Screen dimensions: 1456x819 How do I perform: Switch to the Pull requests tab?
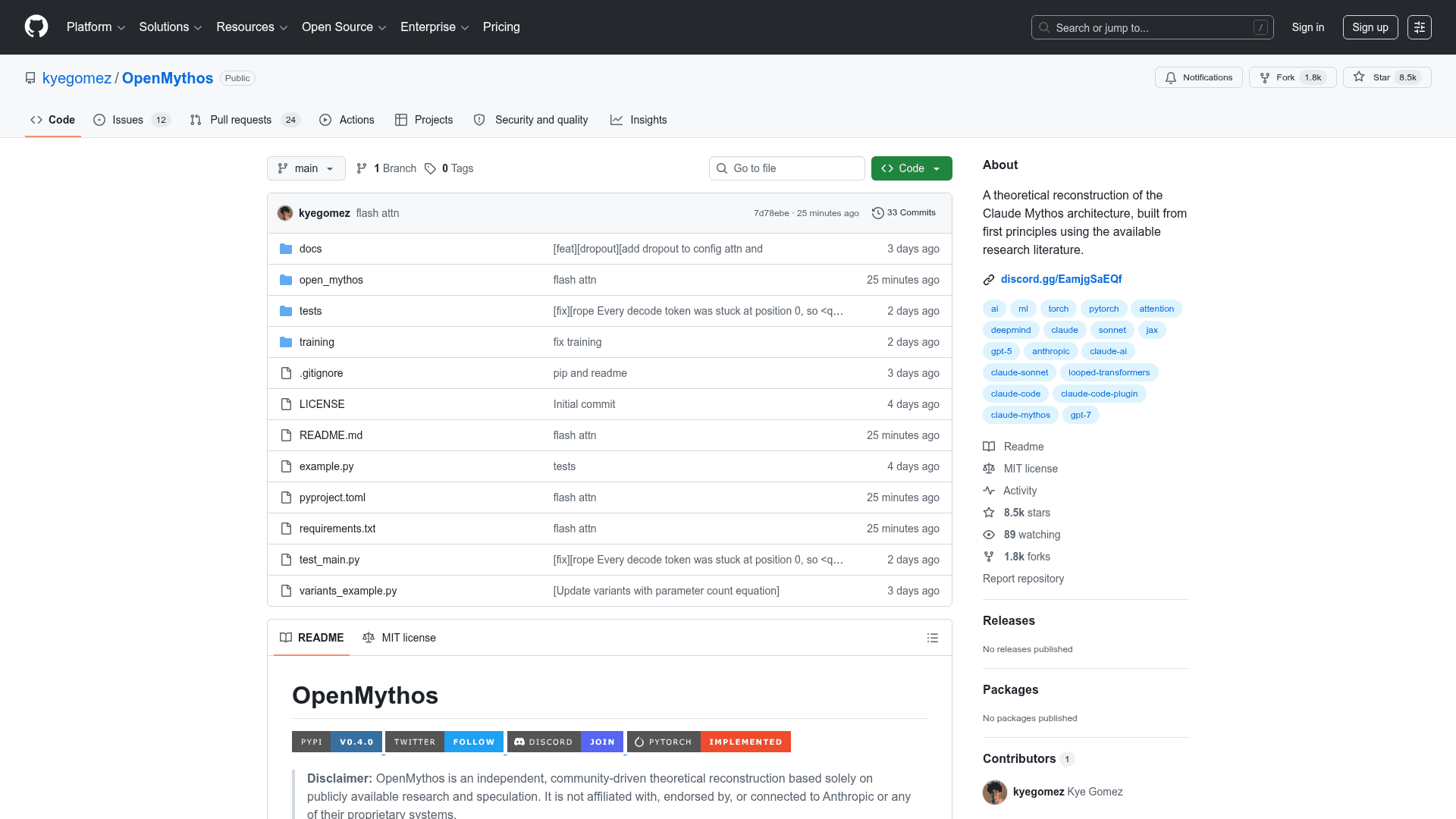[240, 120]
